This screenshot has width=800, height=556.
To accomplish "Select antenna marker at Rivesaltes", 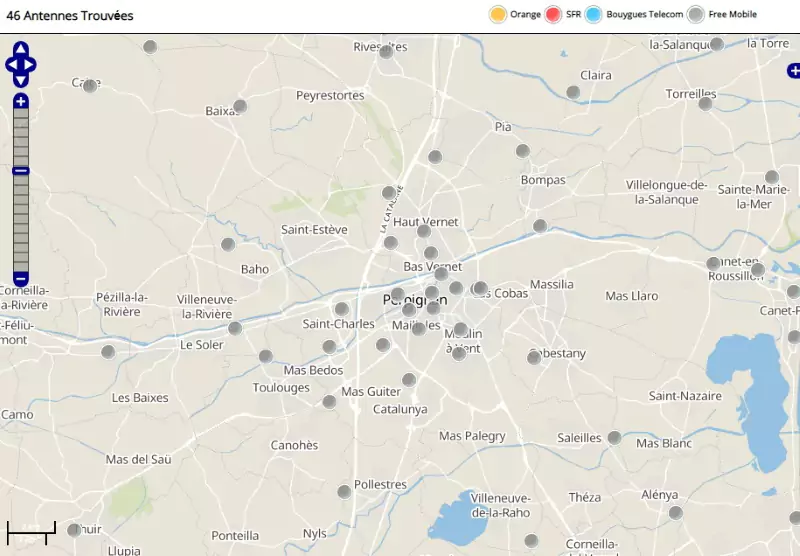I will point(386,51).
